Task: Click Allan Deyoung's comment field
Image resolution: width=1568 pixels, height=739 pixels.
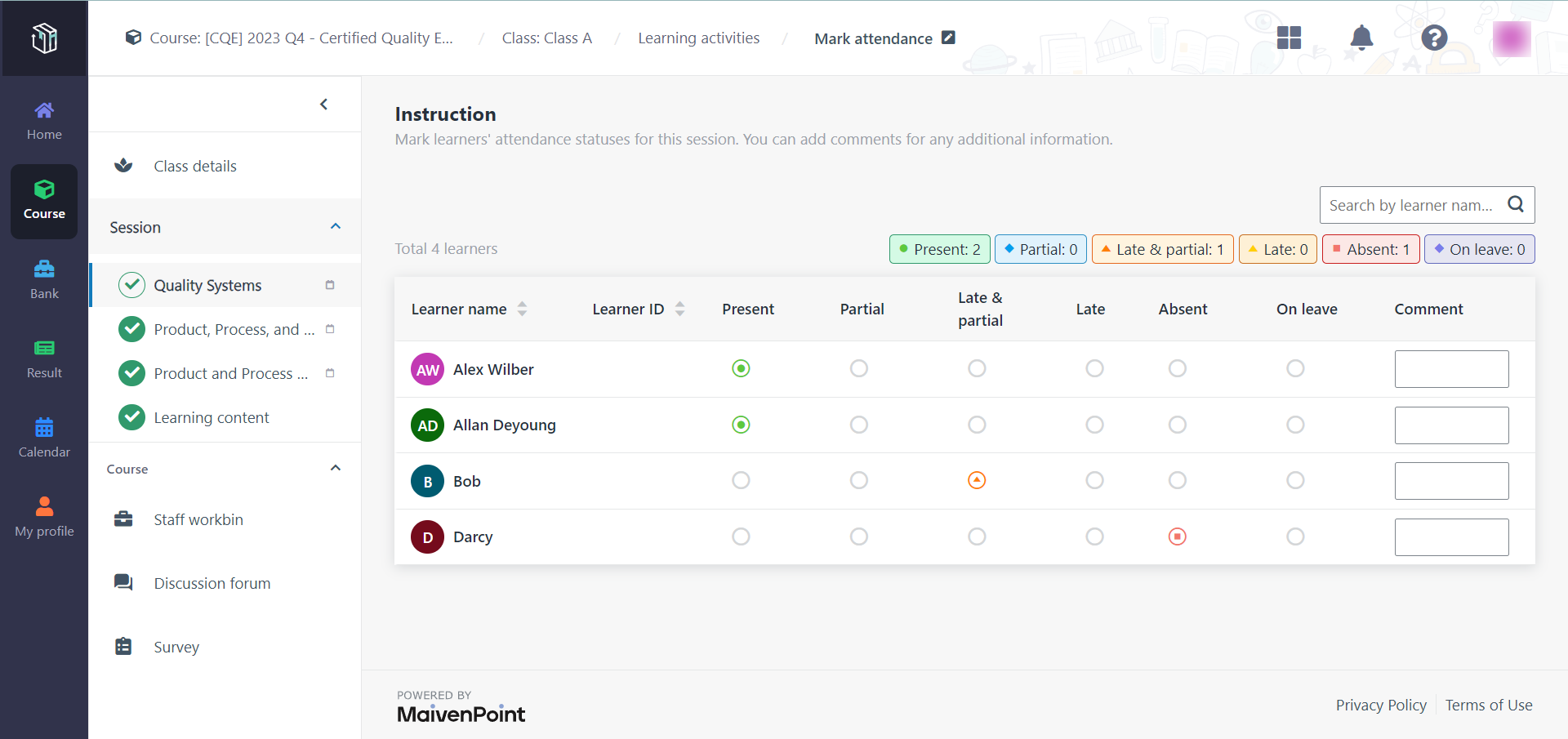Action: [x=1451, y=425]
